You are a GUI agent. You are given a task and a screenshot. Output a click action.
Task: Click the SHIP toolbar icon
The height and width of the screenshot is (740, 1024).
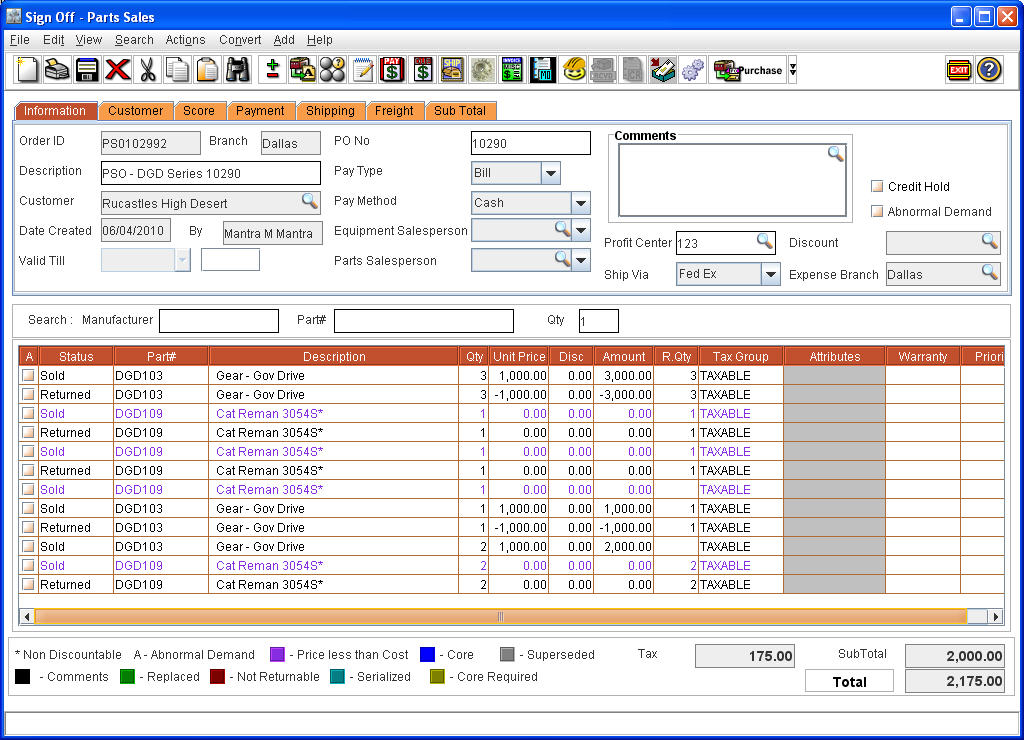(453, 70)
